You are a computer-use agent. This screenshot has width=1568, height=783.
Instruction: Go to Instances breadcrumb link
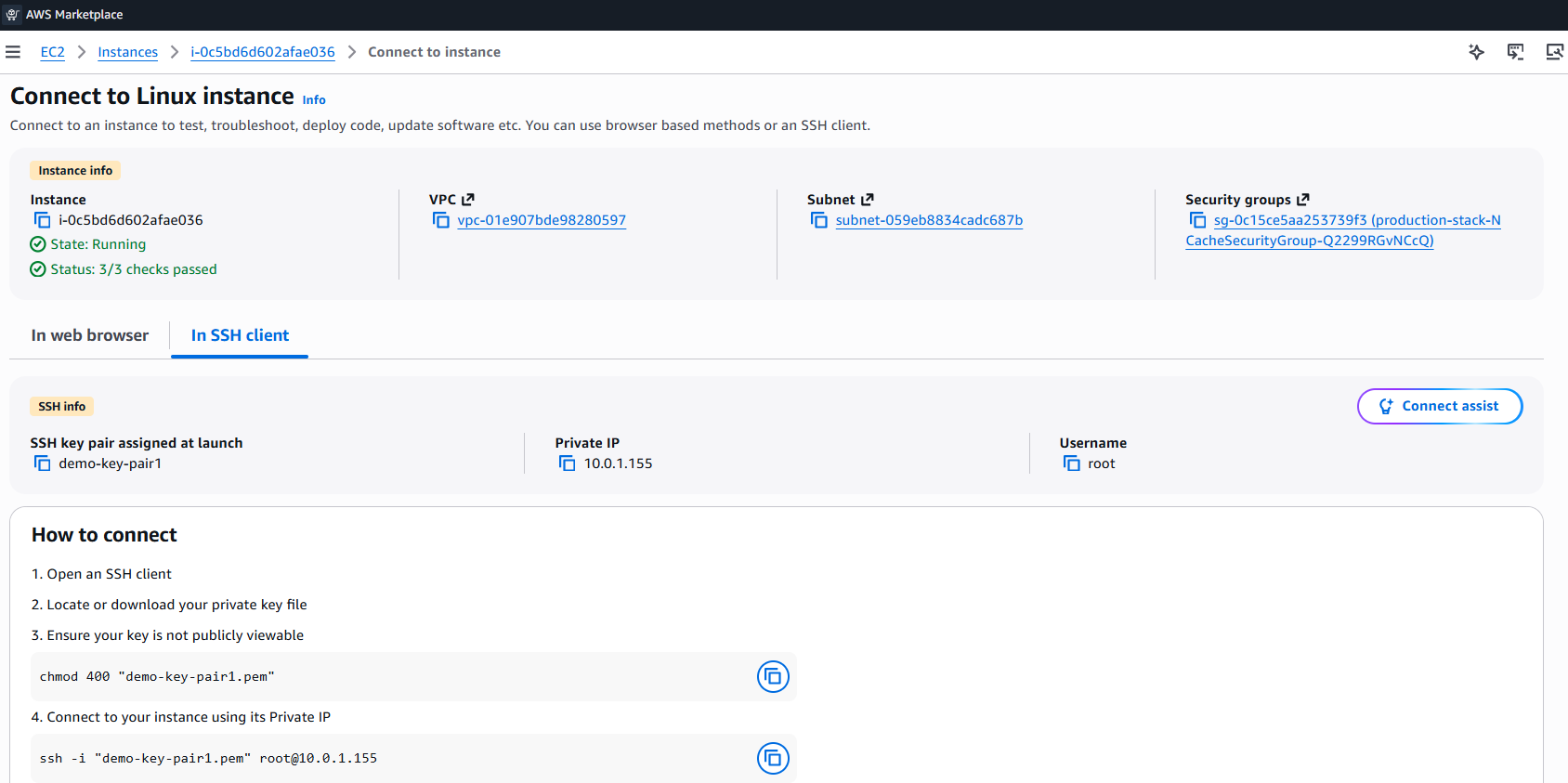pos(128,52)
